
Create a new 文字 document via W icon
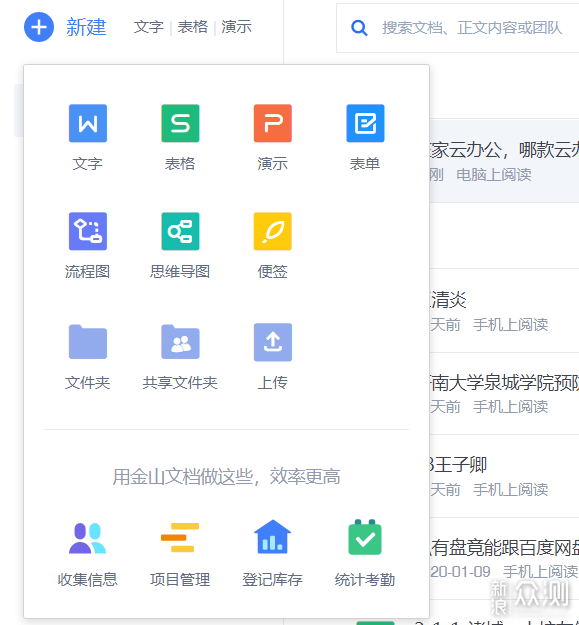tap(88, 123)
